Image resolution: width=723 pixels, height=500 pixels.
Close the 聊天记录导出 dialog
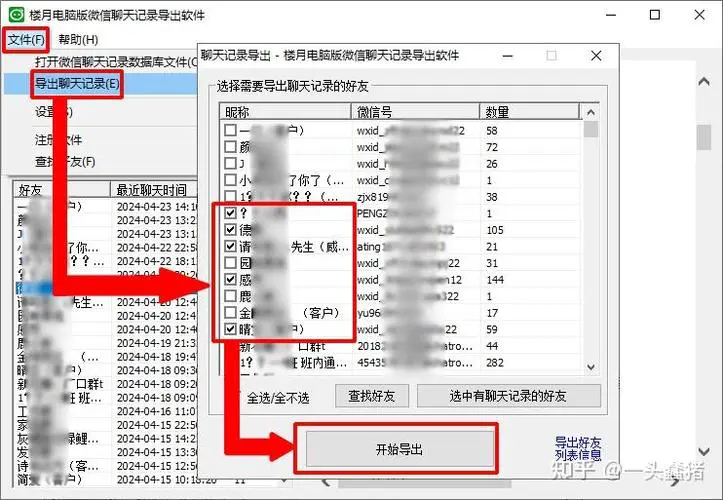point(596,56)
